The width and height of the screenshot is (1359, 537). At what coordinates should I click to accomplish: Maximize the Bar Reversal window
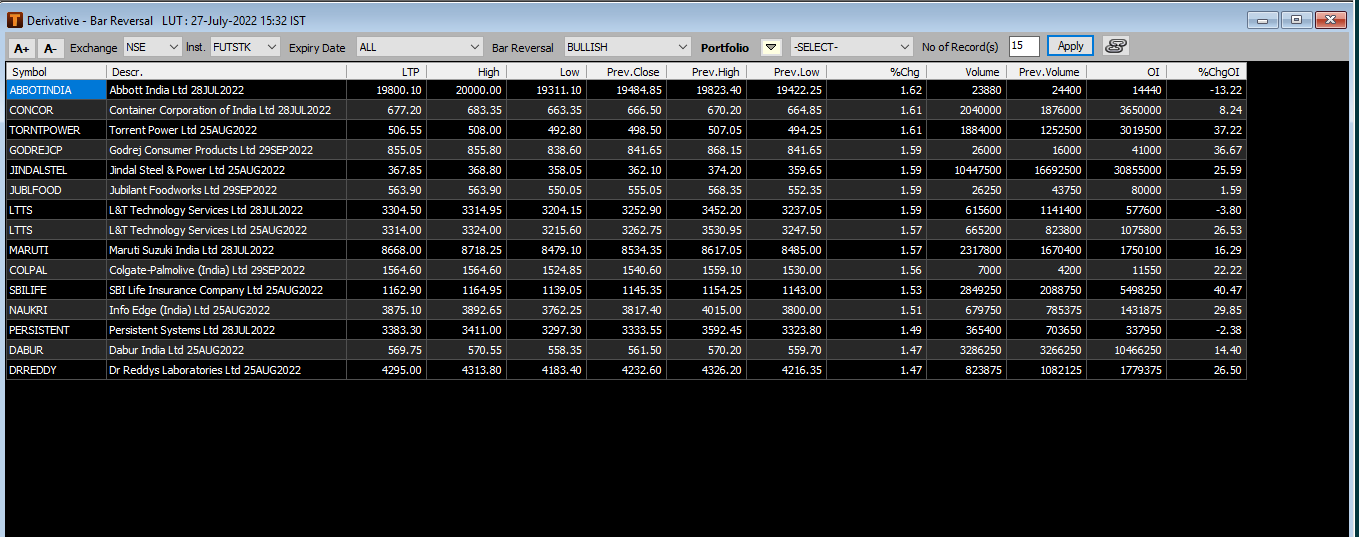click(x=1296, y=20)
